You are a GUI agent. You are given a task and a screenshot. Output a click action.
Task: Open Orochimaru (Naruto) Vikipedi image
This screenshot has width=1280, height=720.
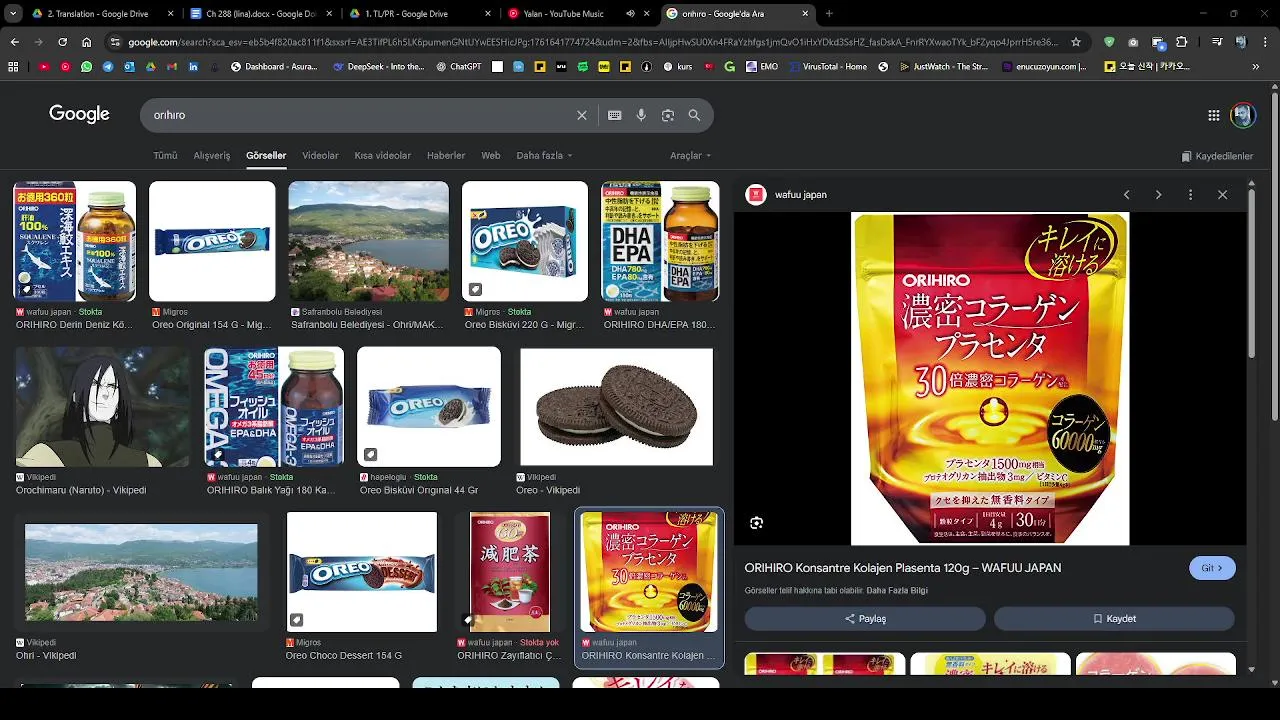pyautogui.click(x=102, y=407)
